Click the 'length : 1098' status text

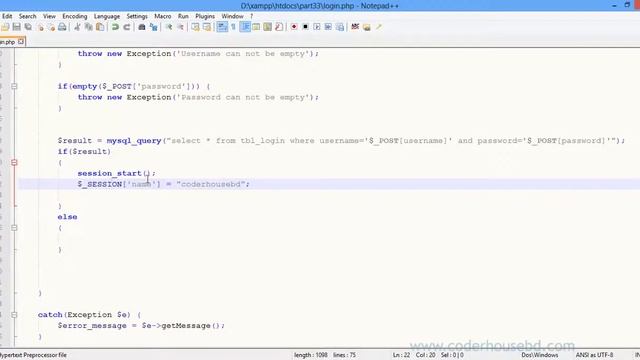[311, 355]
